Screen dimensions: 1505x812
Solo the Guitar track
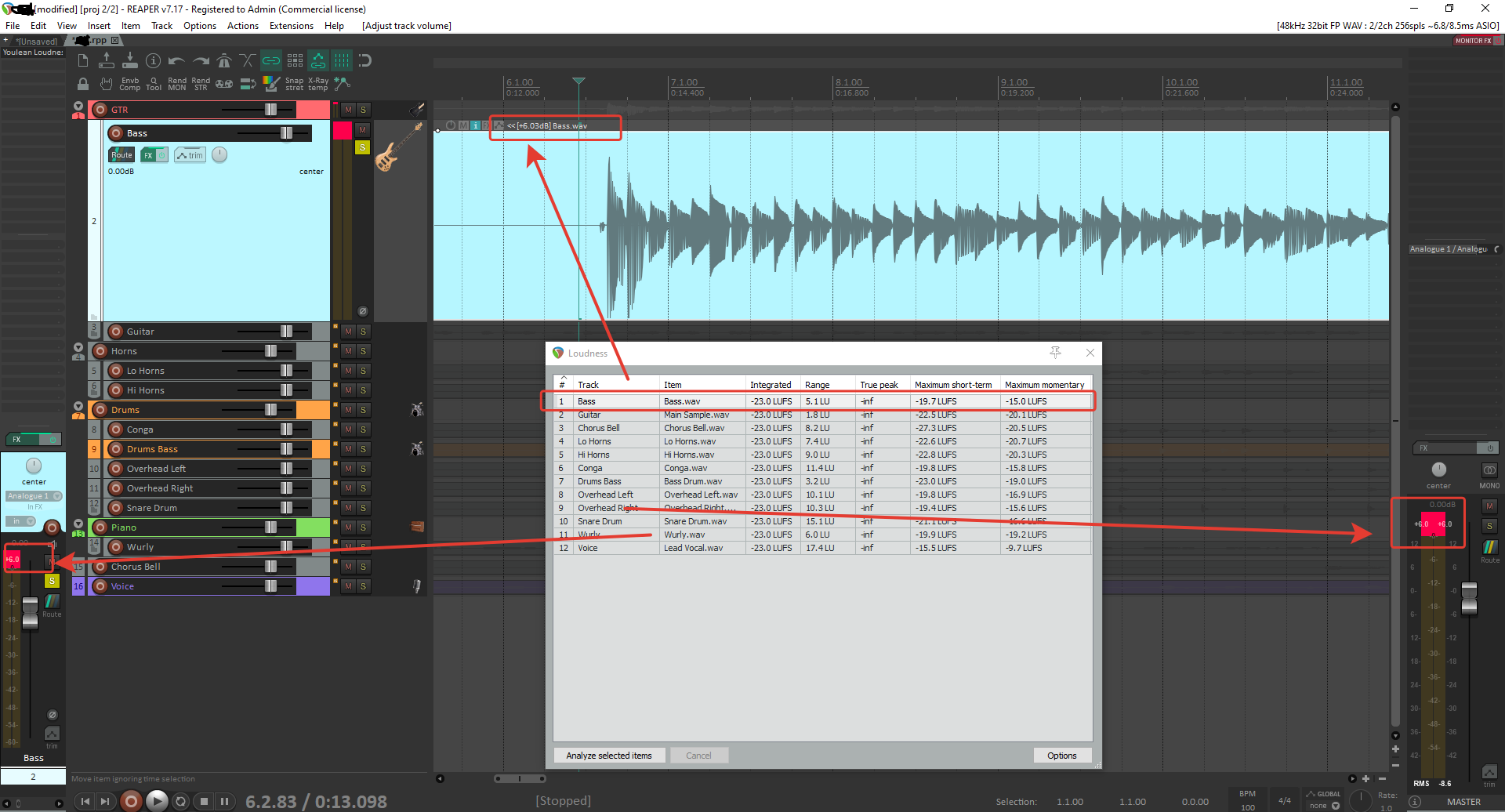coord(363,332)
